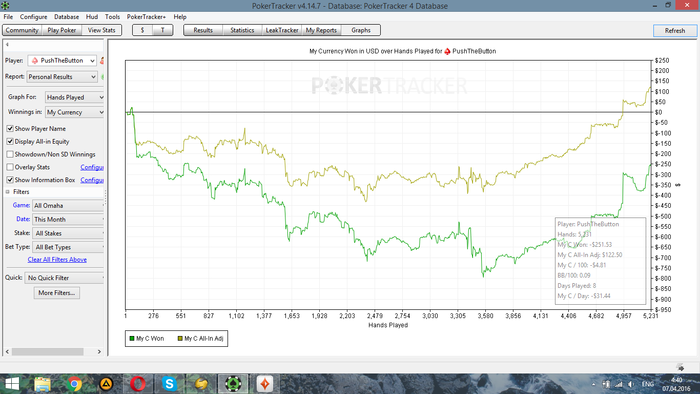
Task: Click the volume icon in system tray
Action: point(631,384)
